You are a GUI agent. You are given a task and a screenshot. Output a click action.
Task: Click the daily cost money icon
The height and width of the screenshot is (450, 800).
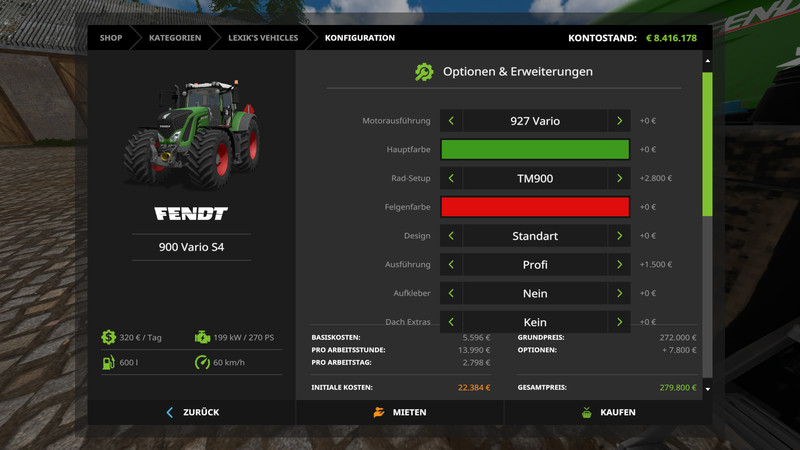(107, 338)
